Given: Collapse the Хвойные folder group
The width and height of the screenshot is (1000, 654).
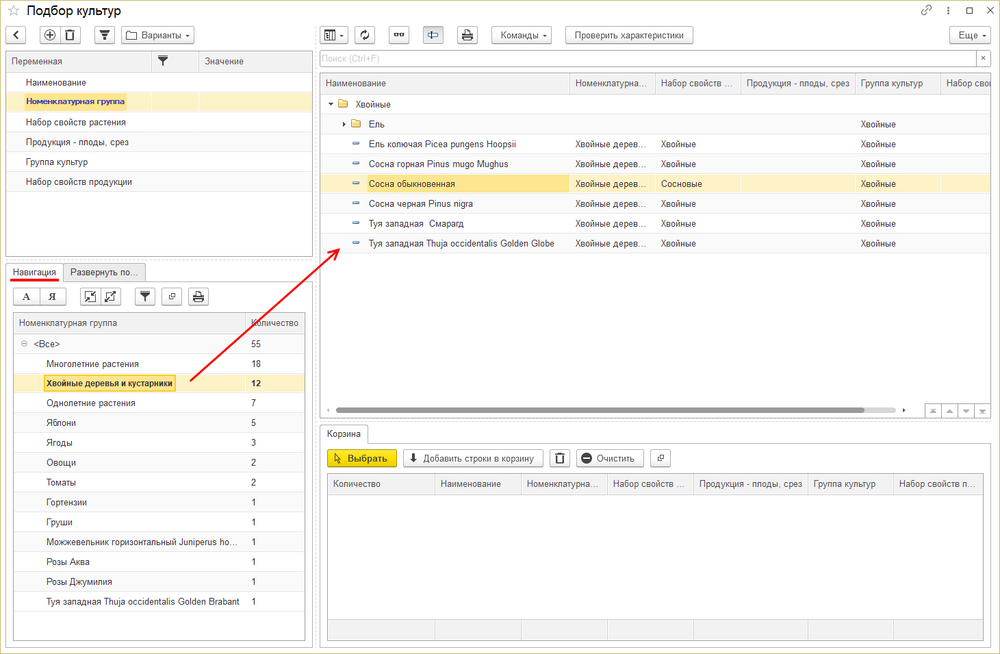Looking at the screenshot, I should 330,104.
